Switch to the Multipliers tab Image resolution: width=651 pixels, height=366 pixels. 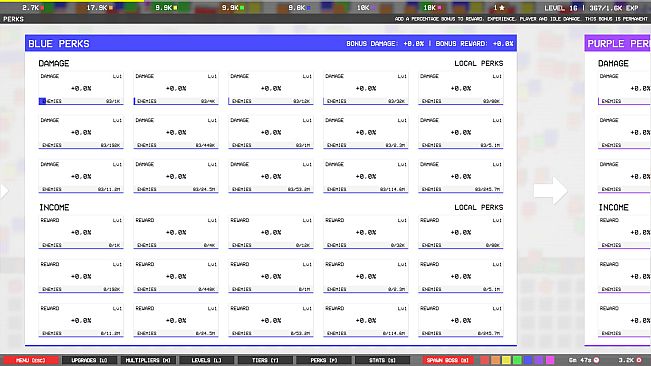pyautogui.click(x=148, y=360)
